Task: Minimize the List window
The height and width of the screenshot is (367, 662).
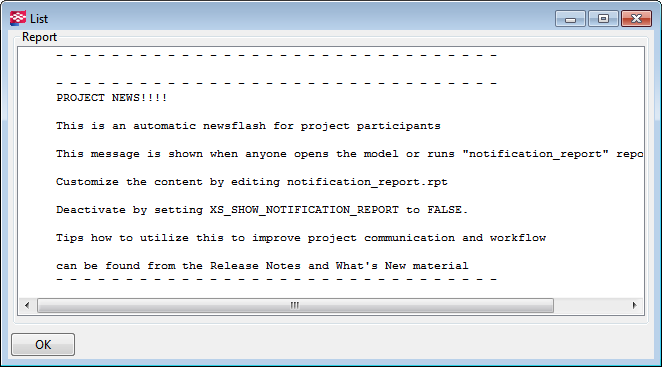Action: [570, 19]
